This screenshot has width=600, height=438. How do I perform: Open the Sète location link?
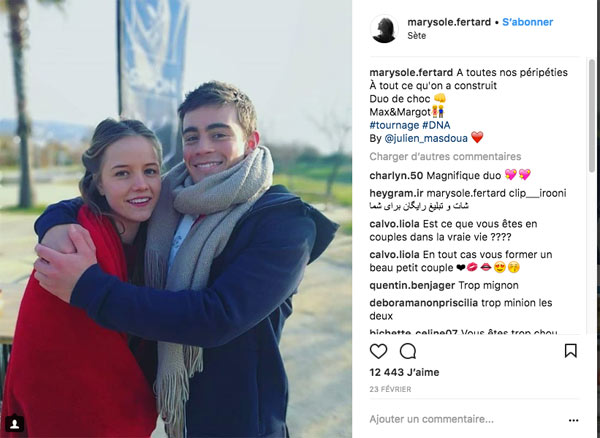[x=416, y=36]
